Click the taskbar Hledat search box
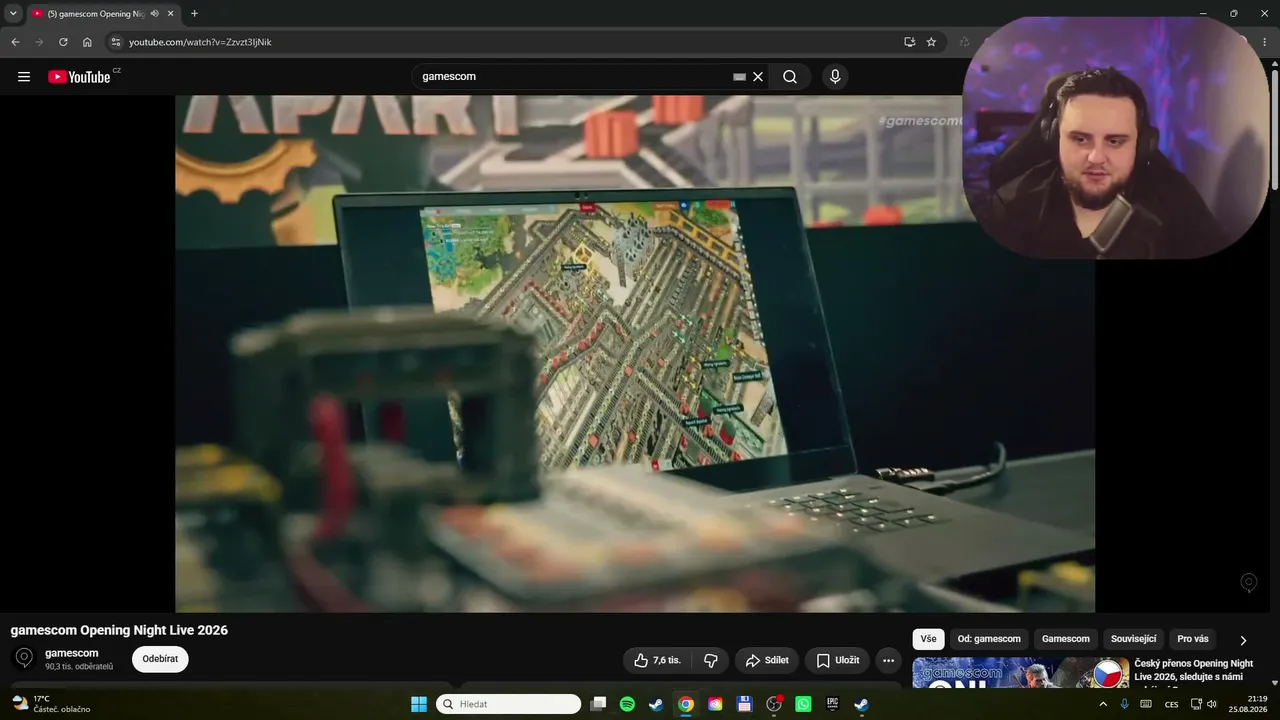This screenshot has height=720, width=1280. (508, 704)
